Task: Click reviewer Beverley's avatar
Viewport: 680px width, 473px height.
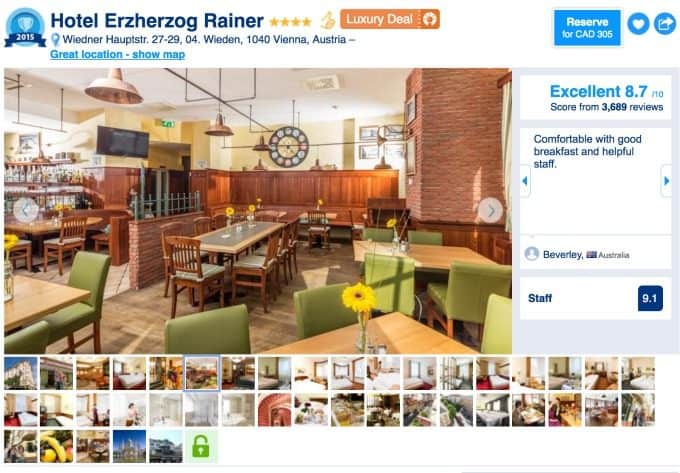Action: tap(531, 254)
